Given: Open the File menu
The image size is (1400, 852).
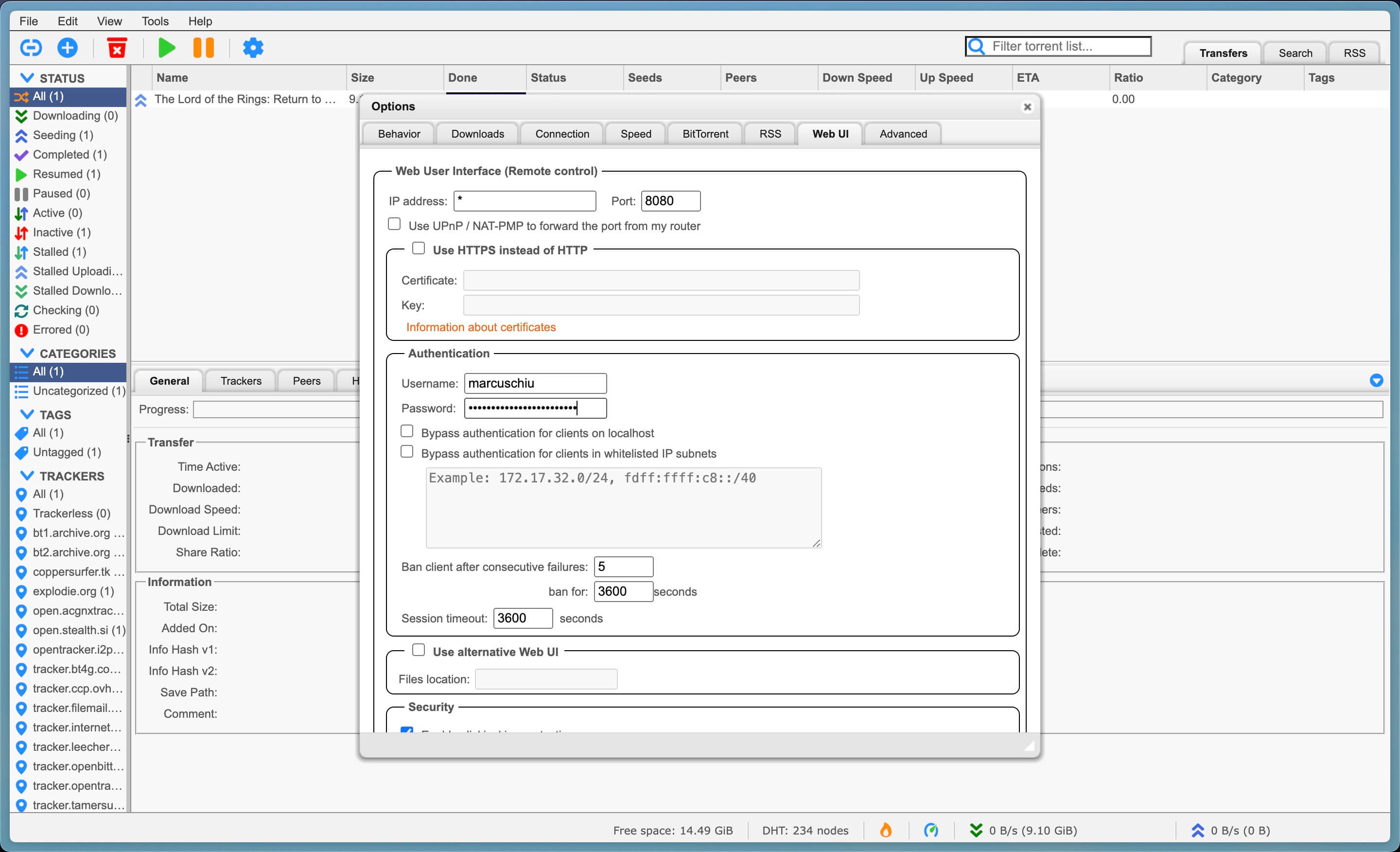Looking at the screenshot, I should pyautogui.click(x=28, y=21).
